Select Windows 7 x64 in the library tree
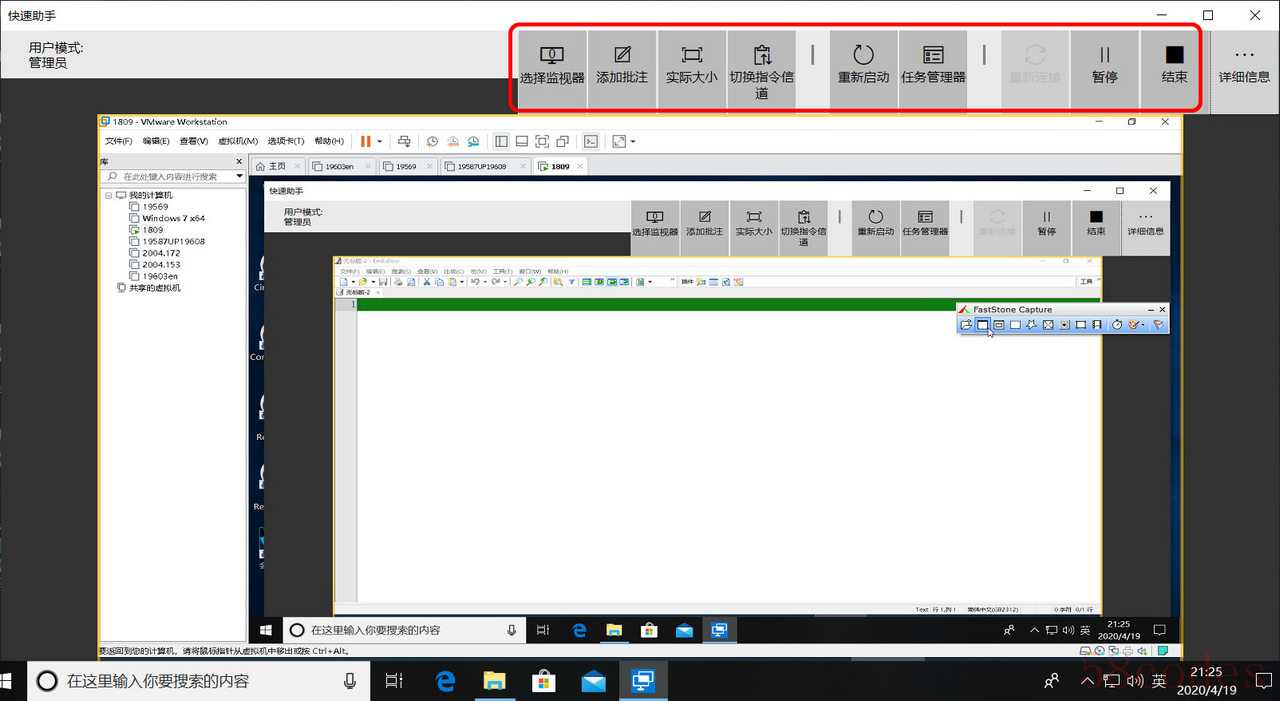 [173, 218]
